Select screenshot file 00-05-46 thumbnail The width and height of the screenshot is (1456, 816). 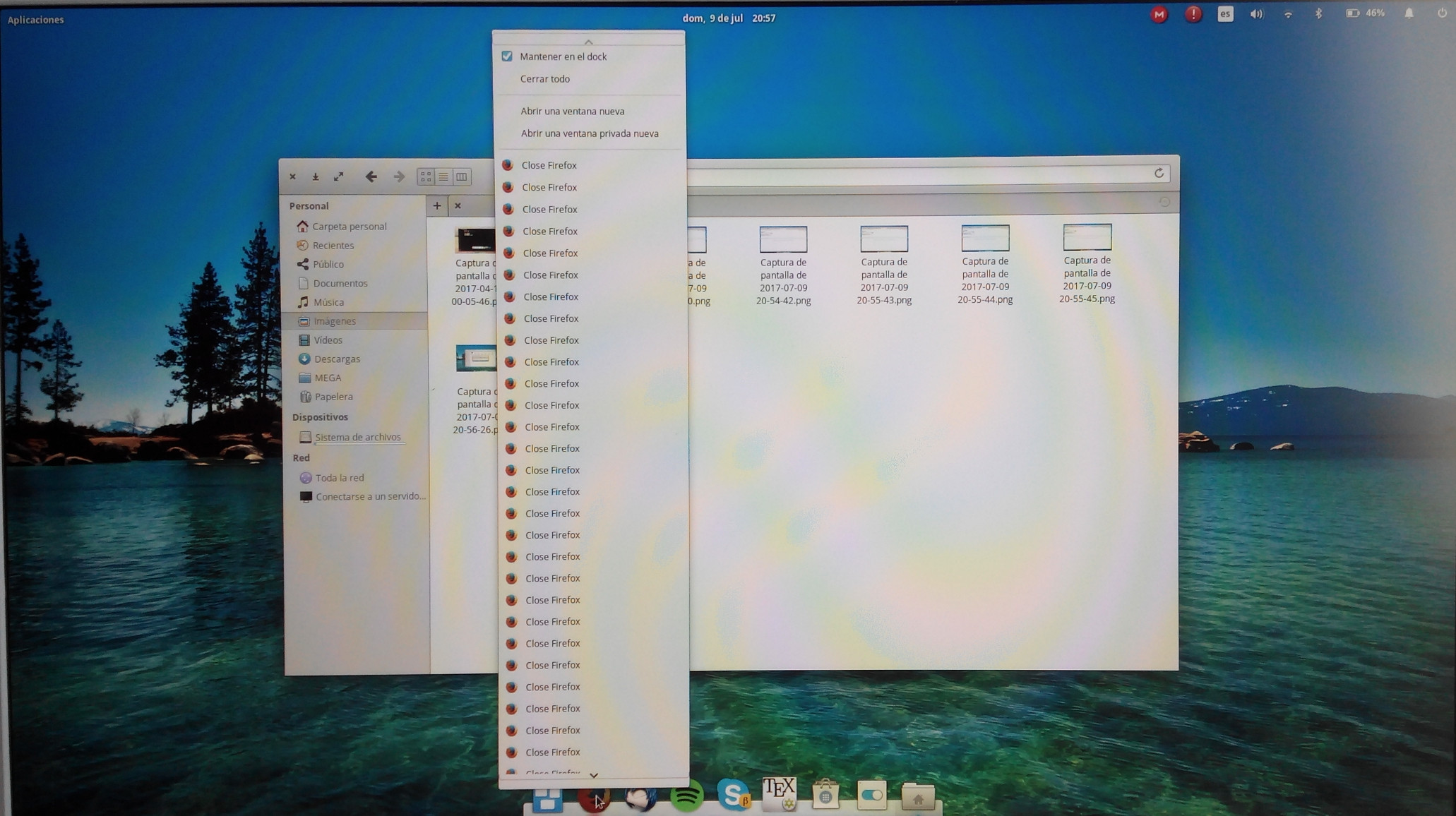(475, 241)
